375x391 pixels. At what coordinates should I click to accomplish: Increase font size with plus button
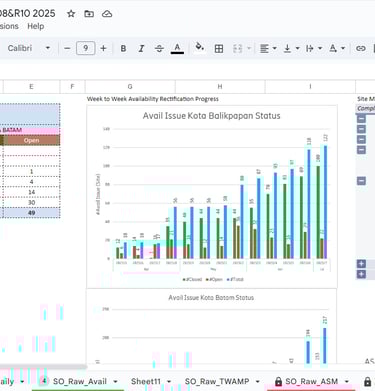103,48
